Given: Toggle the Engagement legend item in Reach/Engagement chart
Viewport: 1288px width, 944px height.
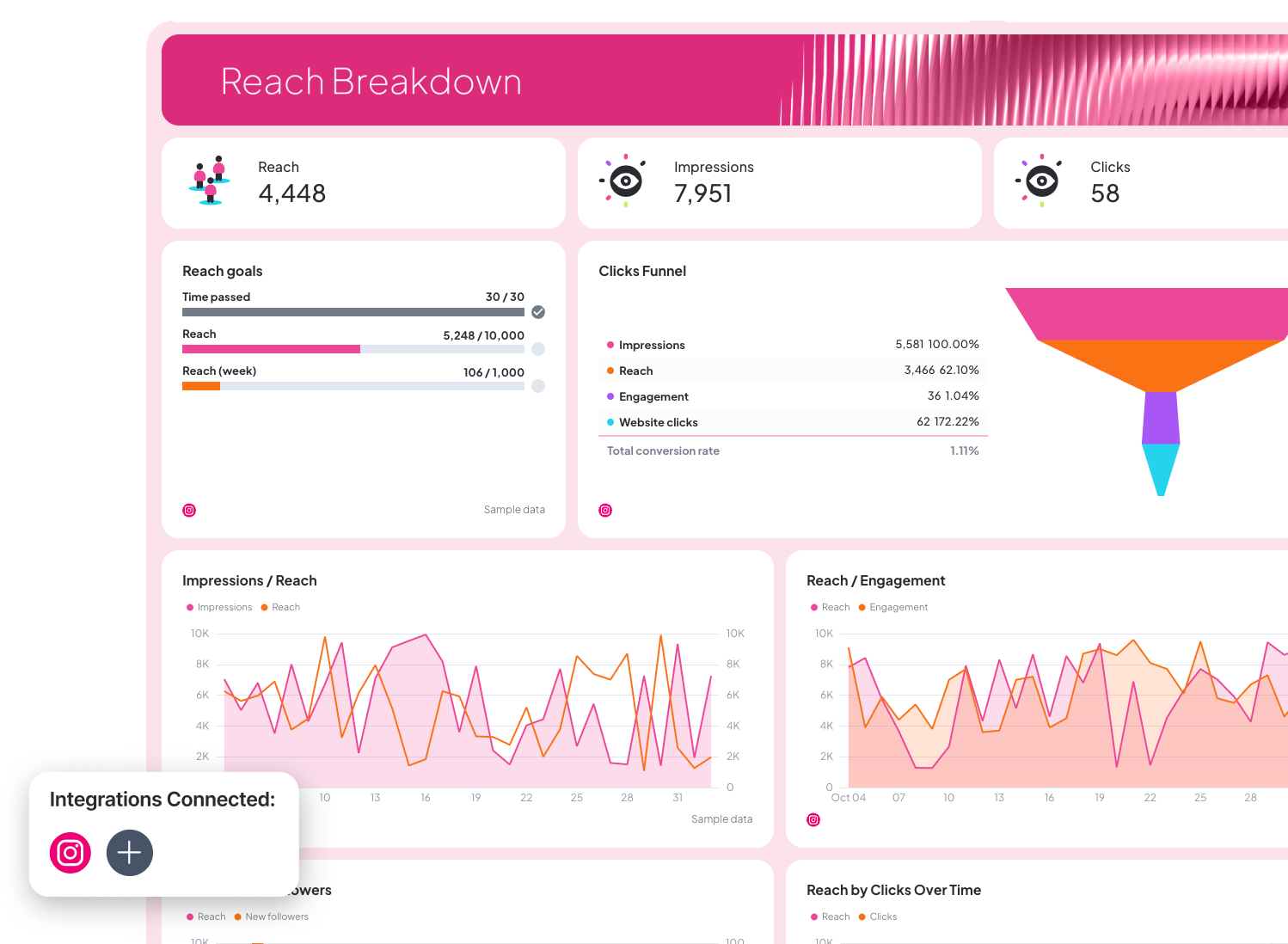Looking at the screenshot, I should pyautogui.click(x=894, y=607).
